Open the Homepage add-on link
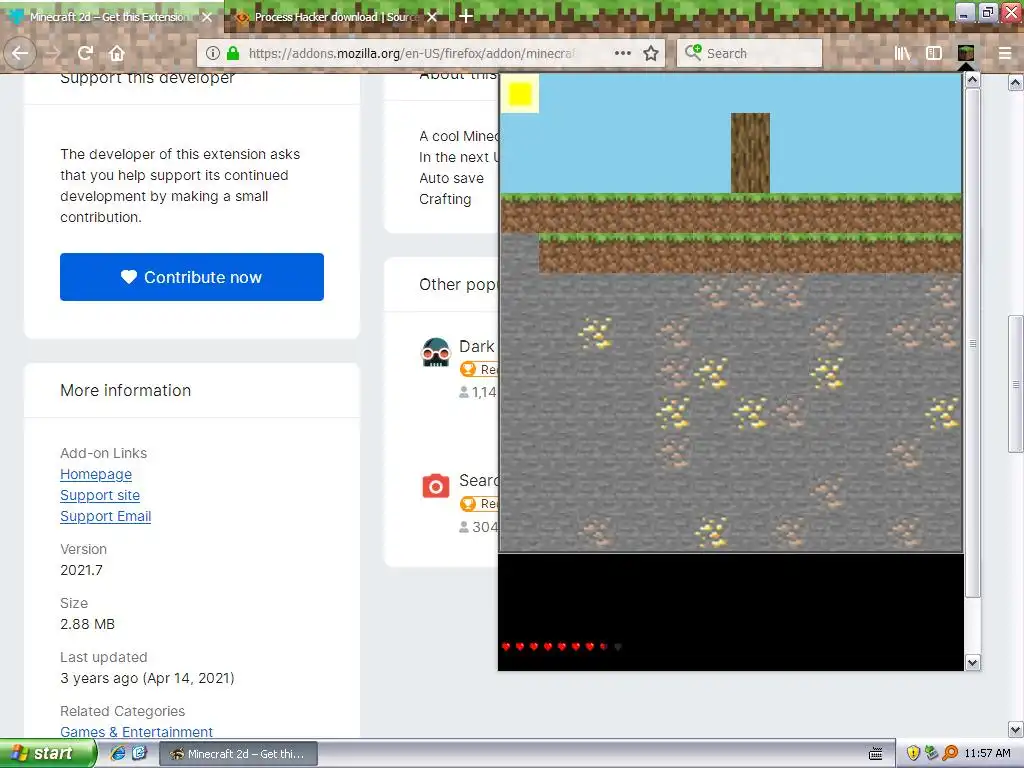Image resolution: width=1024 pixels, height=768 pixels. (96, 474)
